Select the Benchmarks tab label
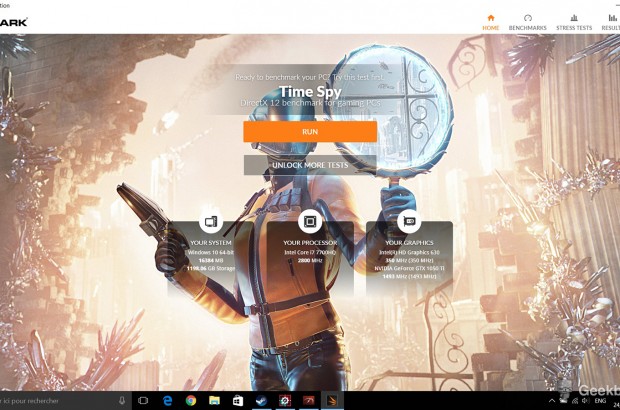 527,28
